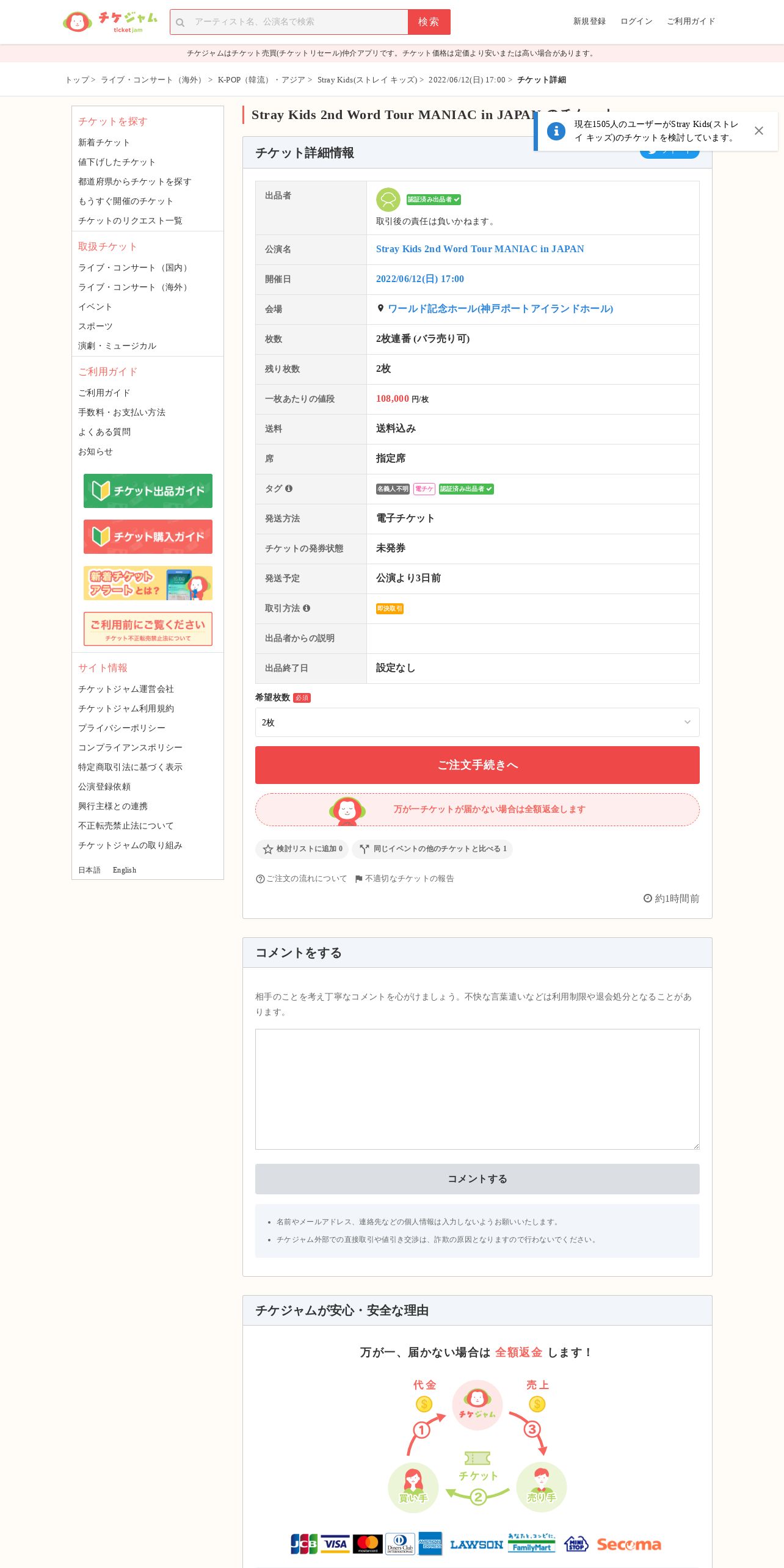Click the 検索 search button

[429, 22]
